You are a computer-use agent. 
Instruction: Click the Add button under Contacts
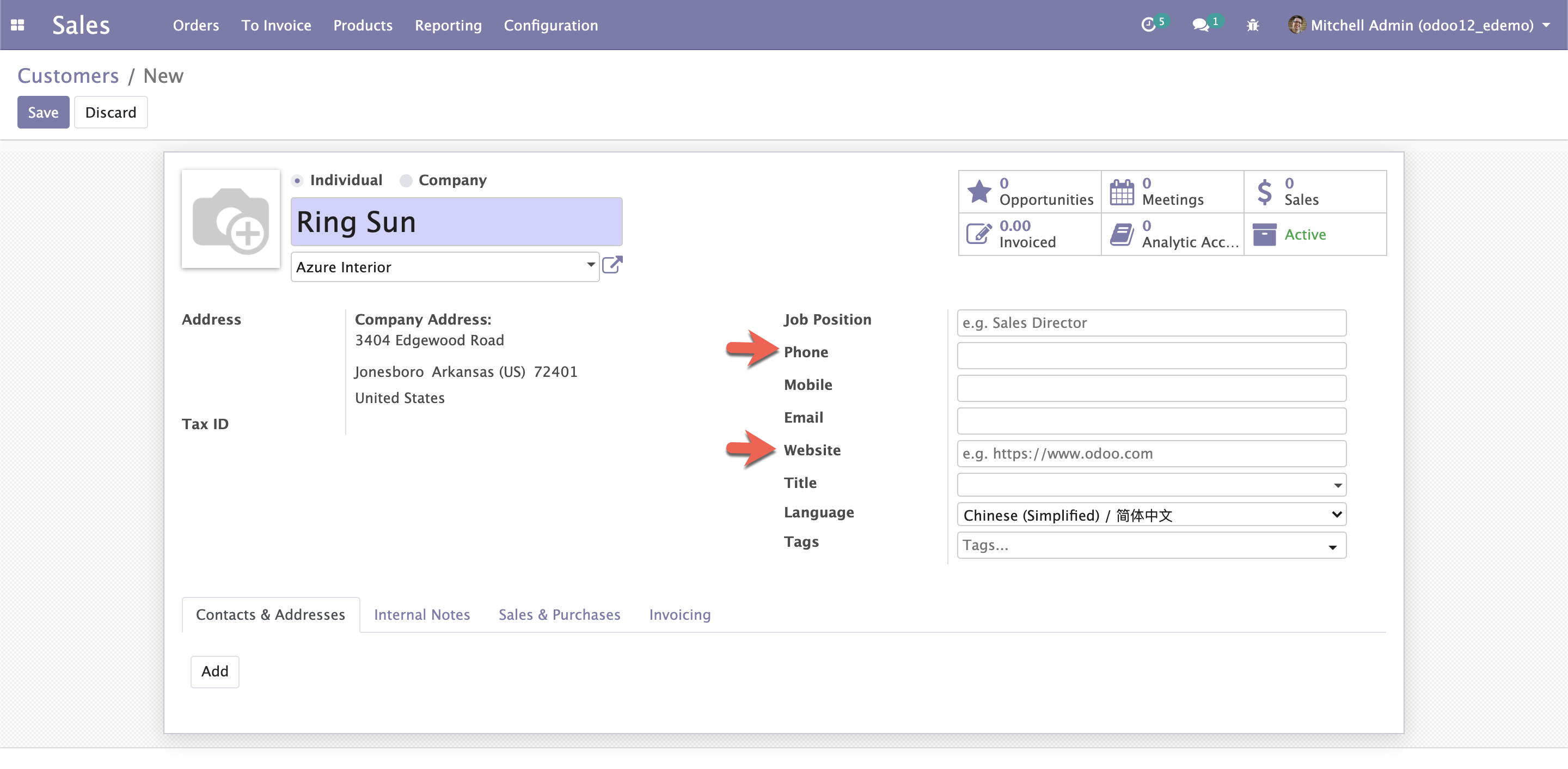coord(214,670)
